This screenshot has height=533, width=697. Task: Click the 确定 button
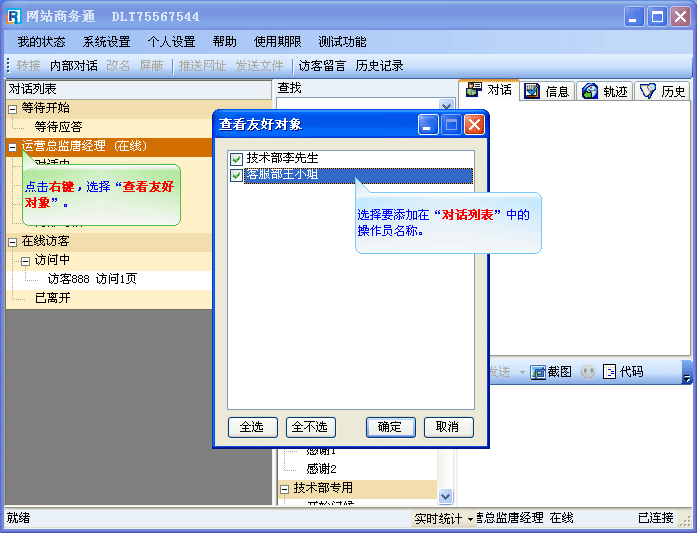pos(390,427)
